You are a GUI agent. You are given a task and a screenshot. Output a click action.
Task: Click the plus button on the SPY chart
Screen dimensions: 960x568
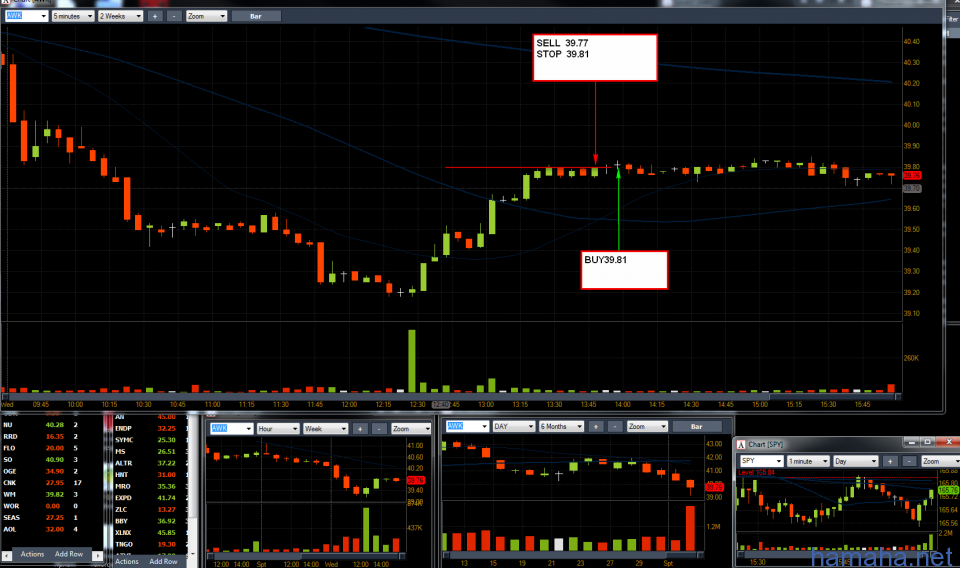[888, 461]
